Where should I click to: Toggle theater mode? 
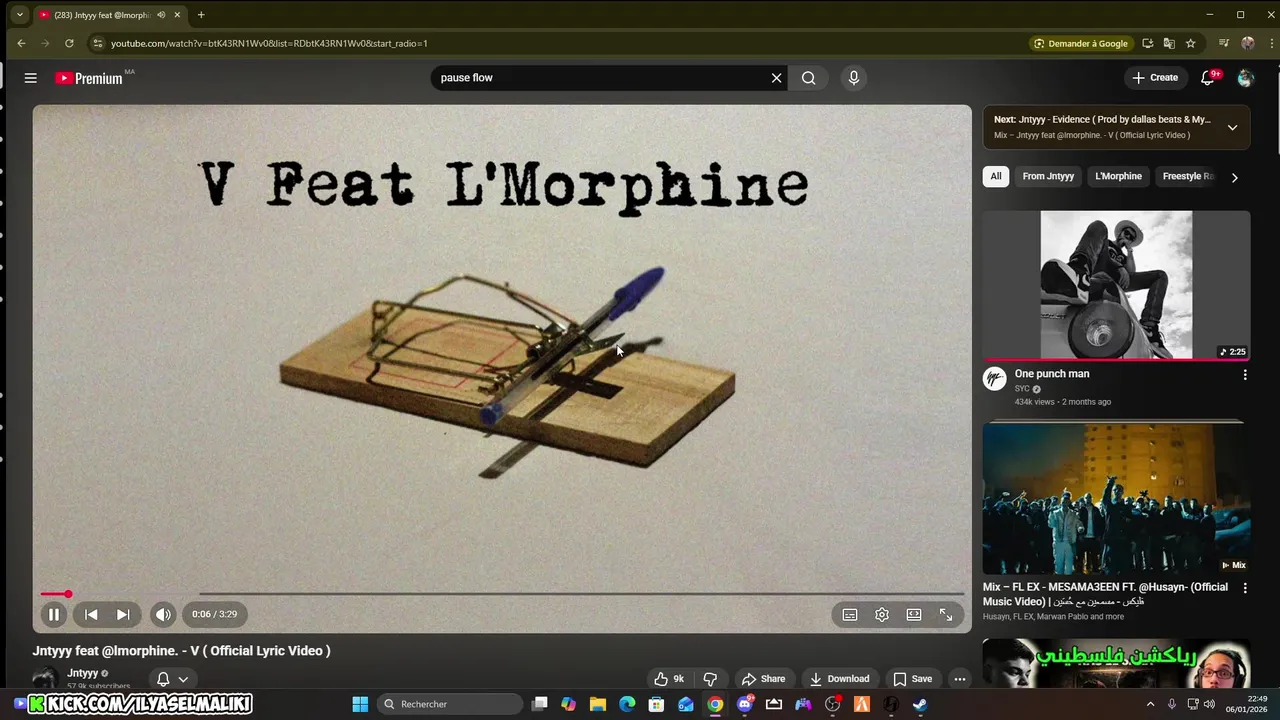coord(914,615)
